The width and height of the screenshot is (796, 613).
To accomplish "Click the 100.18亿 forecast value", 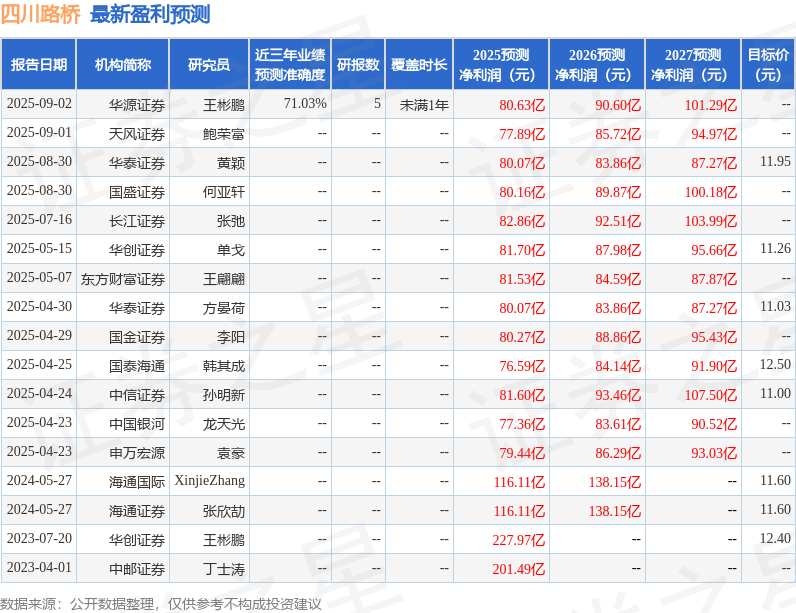I will click(711, 192).
